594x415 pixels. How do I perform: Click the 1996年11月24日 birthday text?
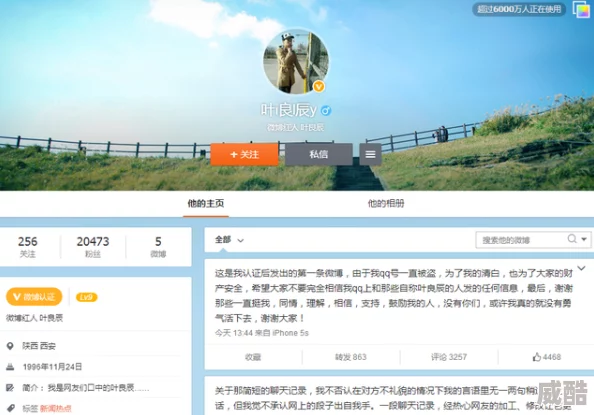[x=52, y=366]
